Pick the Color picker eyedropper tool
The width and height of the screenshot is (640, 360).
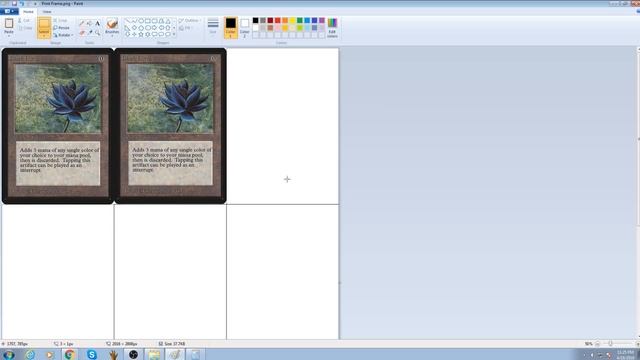pos(89,32)
